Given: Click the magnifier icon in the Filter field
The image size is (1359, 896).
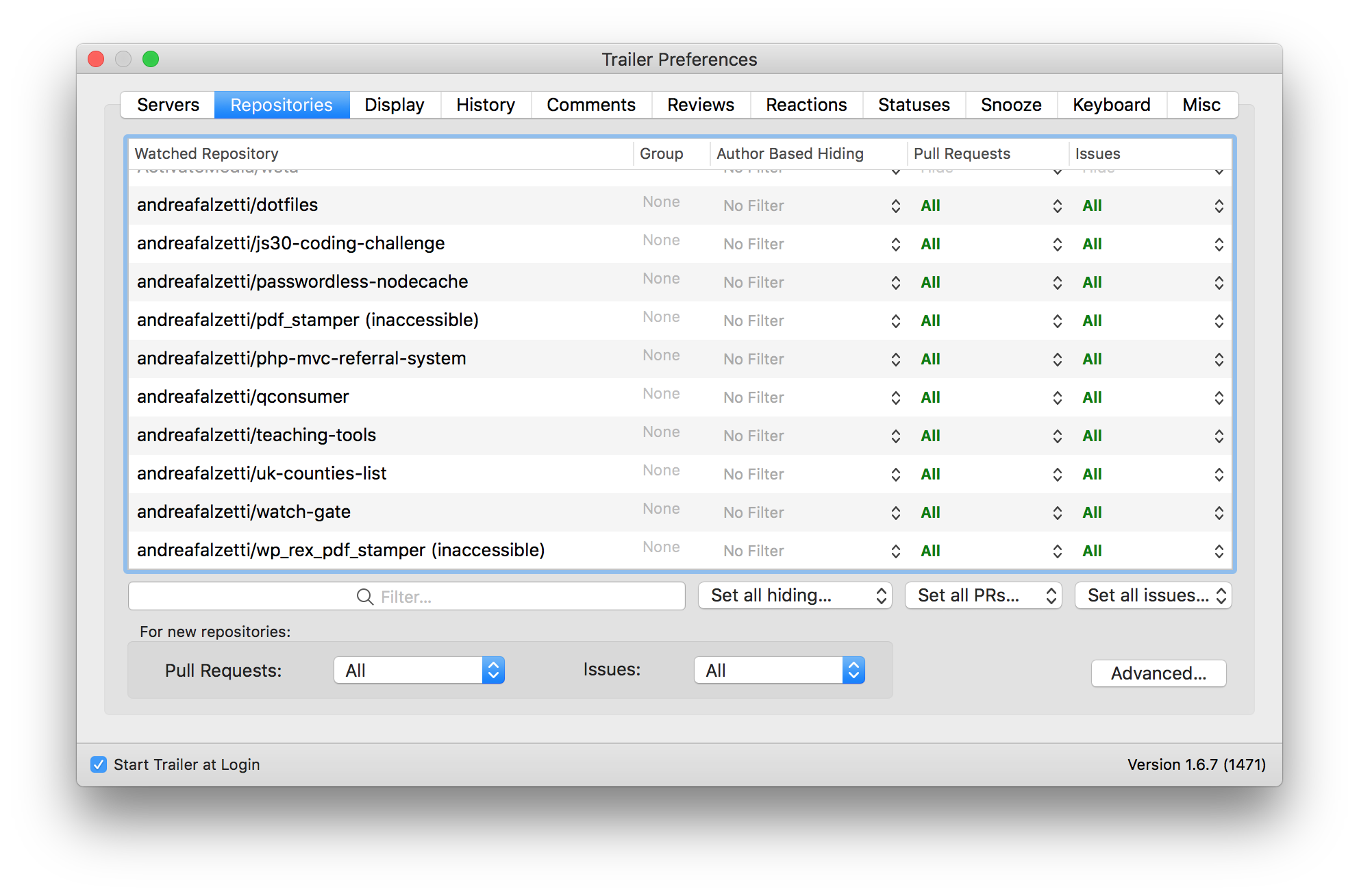Looking at the screenshot, I should click(365, 597).
